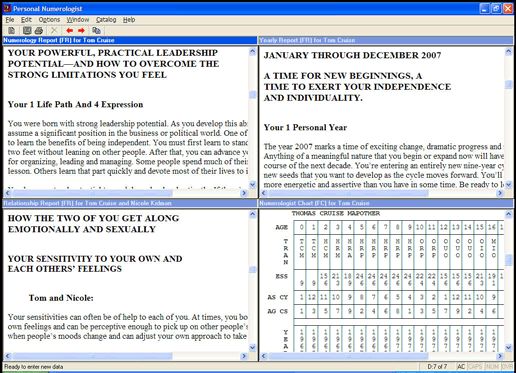
Task: Click vertical scroll thumb in Numerologist Chart pane
Action: [508, 260]
